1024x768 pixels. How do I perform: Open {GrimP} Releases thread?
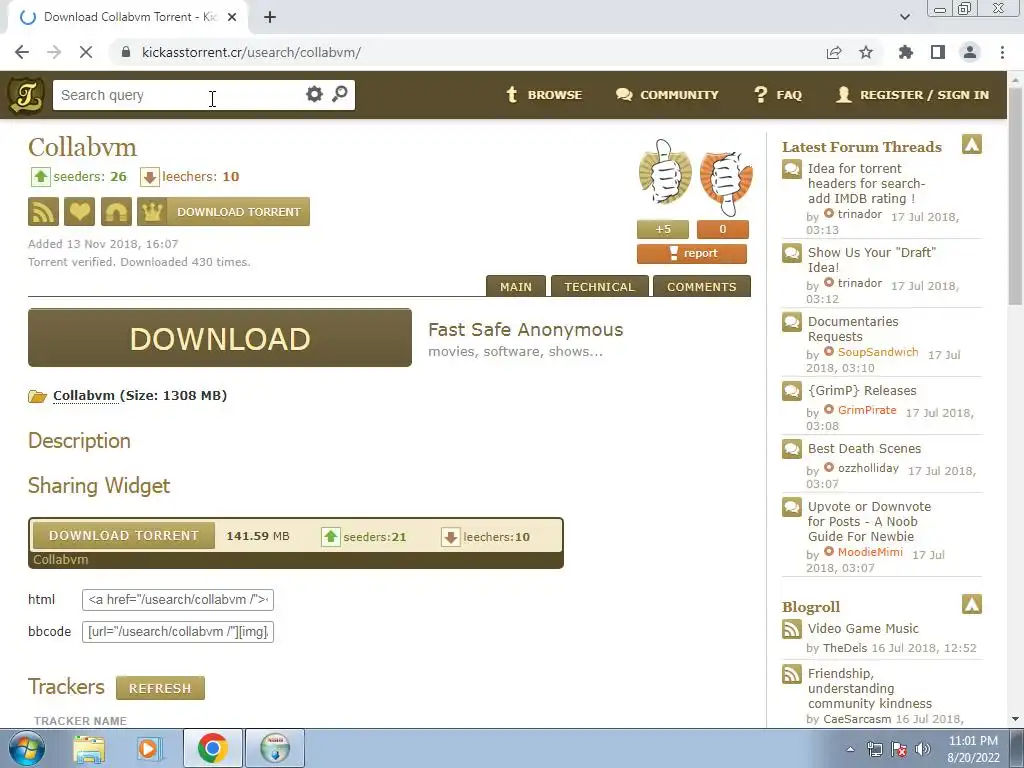point(862,391)
